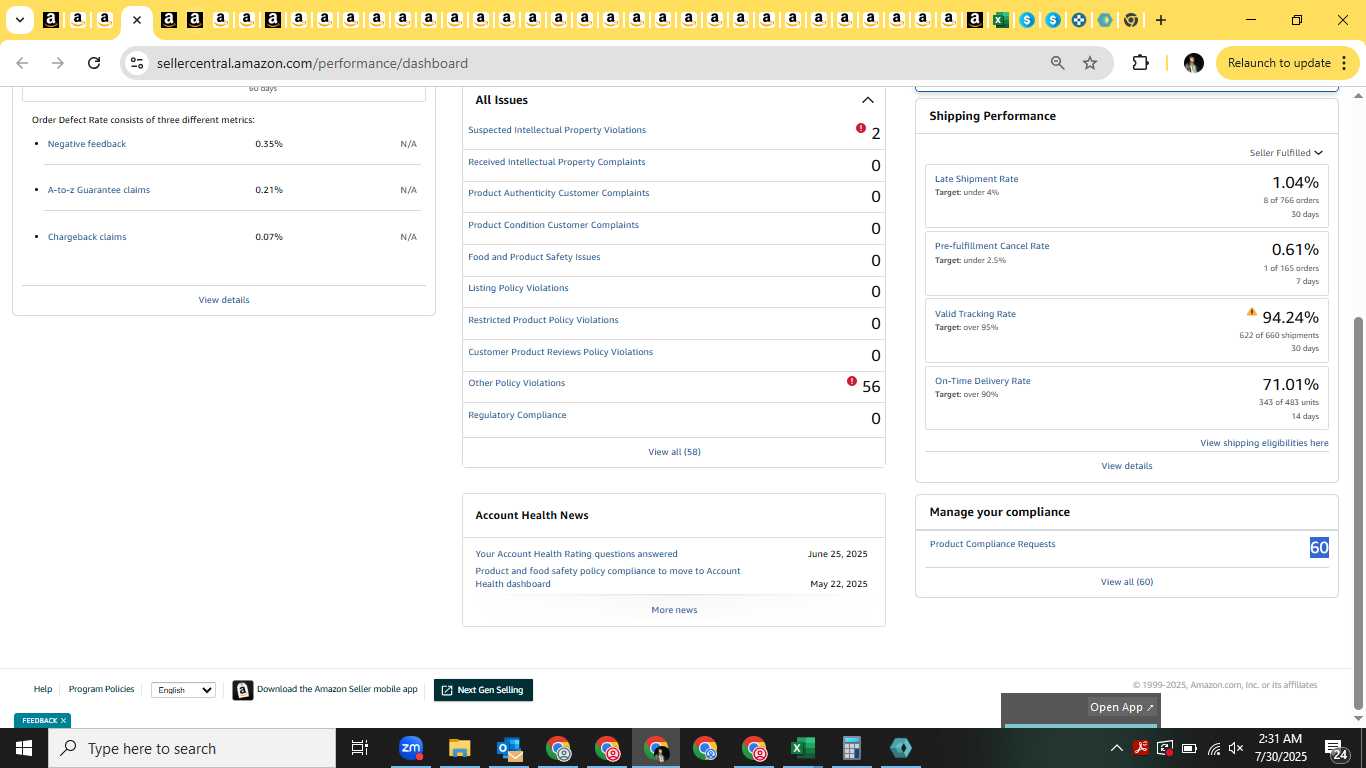Dismiss the FEEDBACK tab with its X
Viewport: 1366px width, 768px height.
click(63, 720)
